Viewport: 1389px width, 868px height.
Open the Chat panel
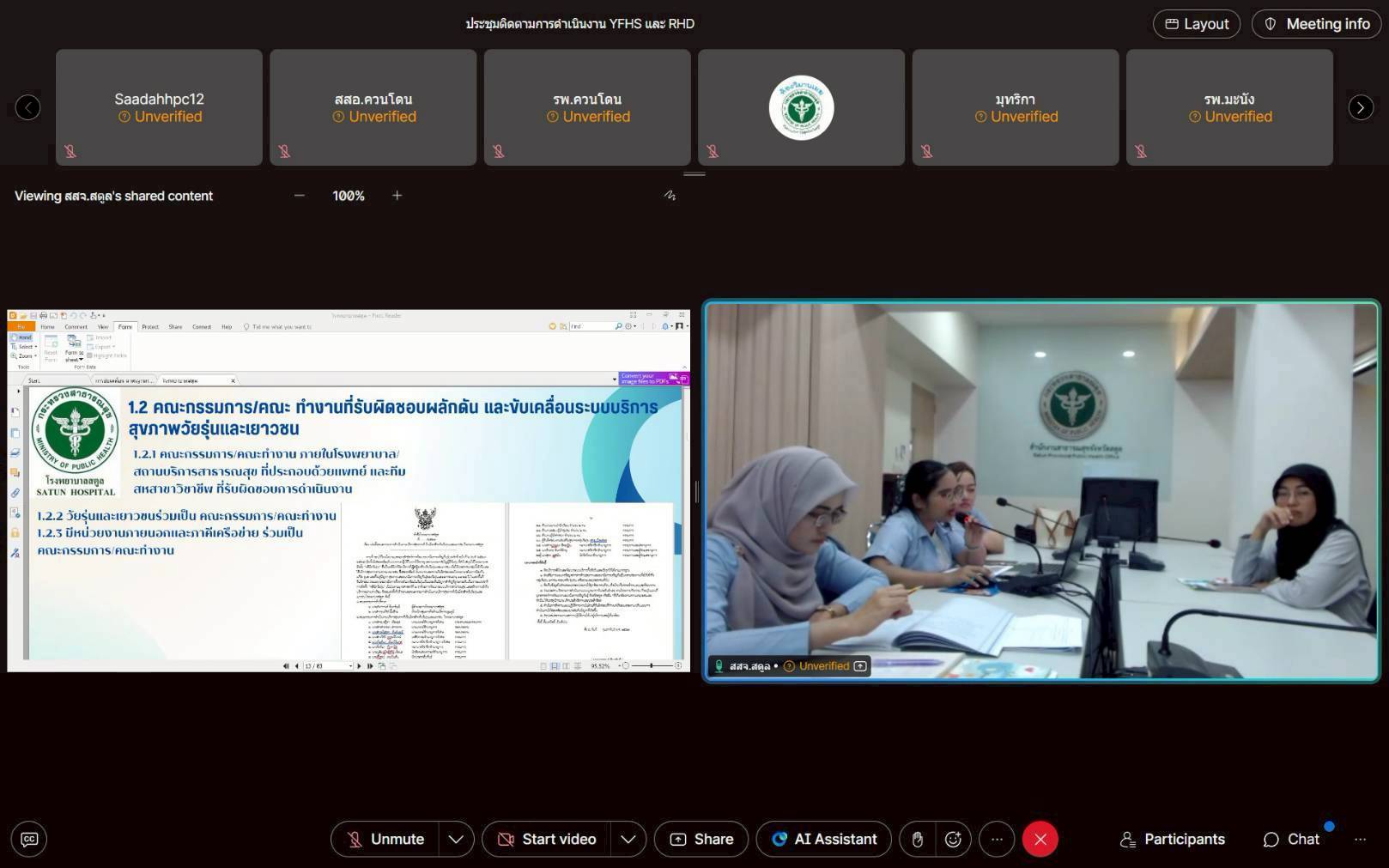tap(1291, 839)
